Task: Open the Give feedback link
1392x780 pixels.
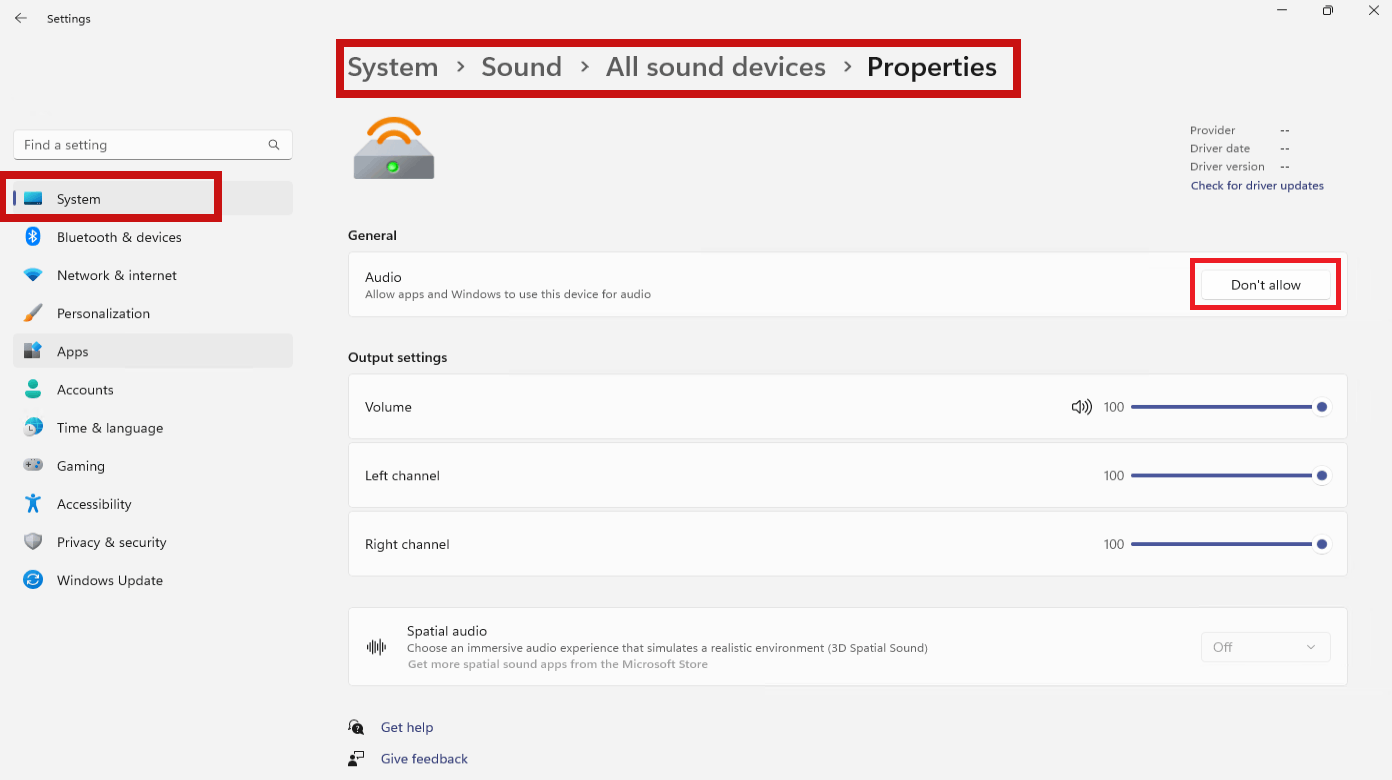Action: pos(424,758)
